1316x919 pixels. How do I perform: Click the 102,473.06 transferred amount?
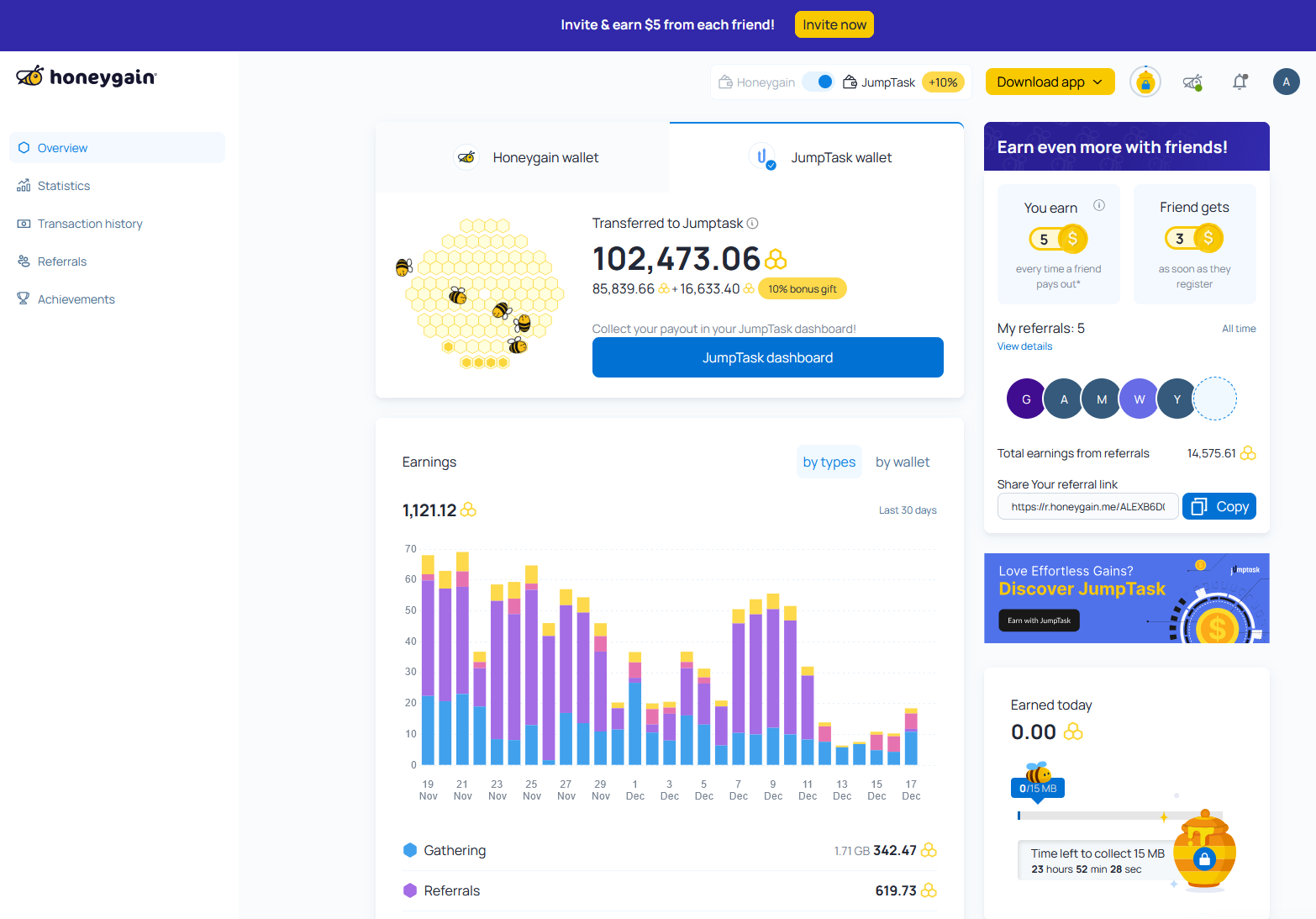pos(676,258)
